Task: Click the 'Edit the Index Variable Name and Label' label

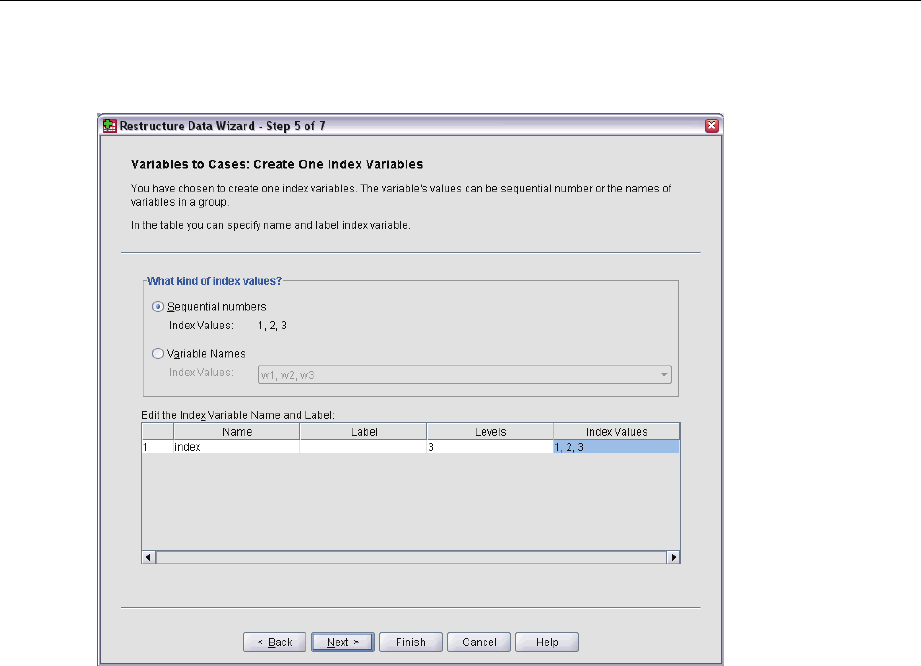Action: pyautogui.click(x=238, y=415)
